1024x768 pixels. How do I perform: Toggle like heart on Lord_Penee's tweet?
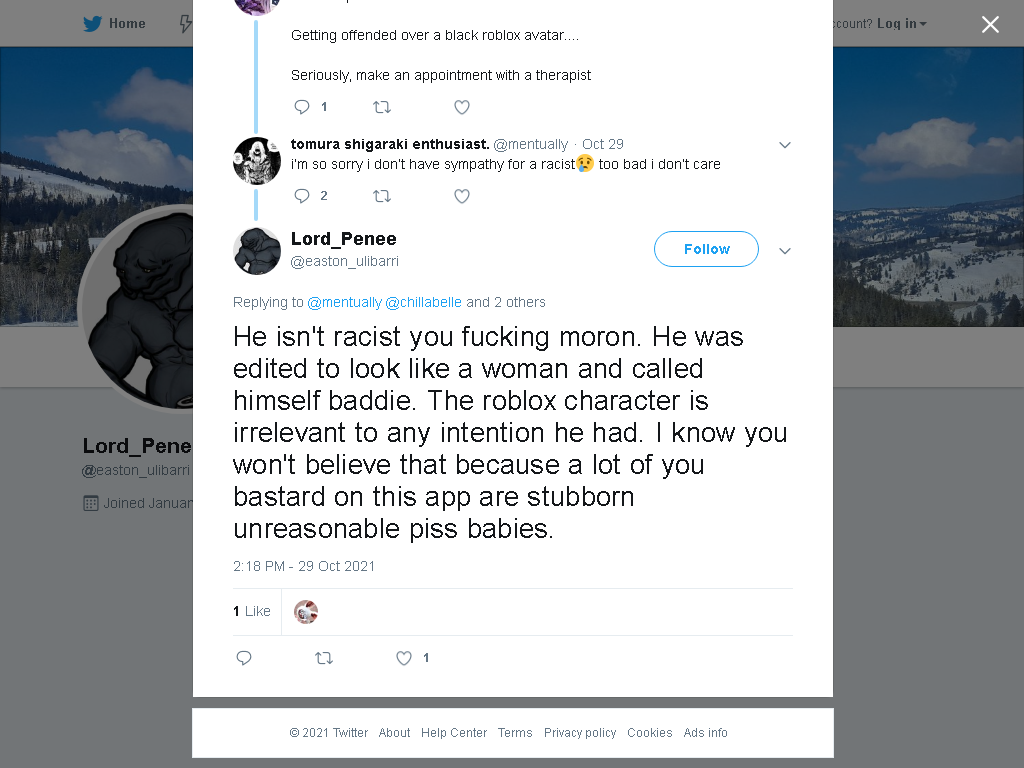404,658
